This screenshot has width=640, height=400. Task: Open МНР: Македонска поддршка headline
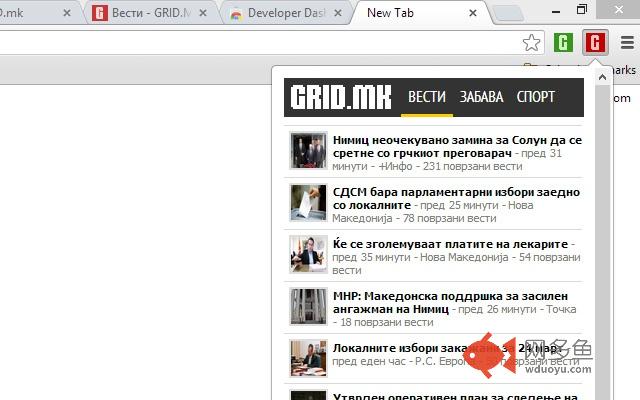point(450,302)
